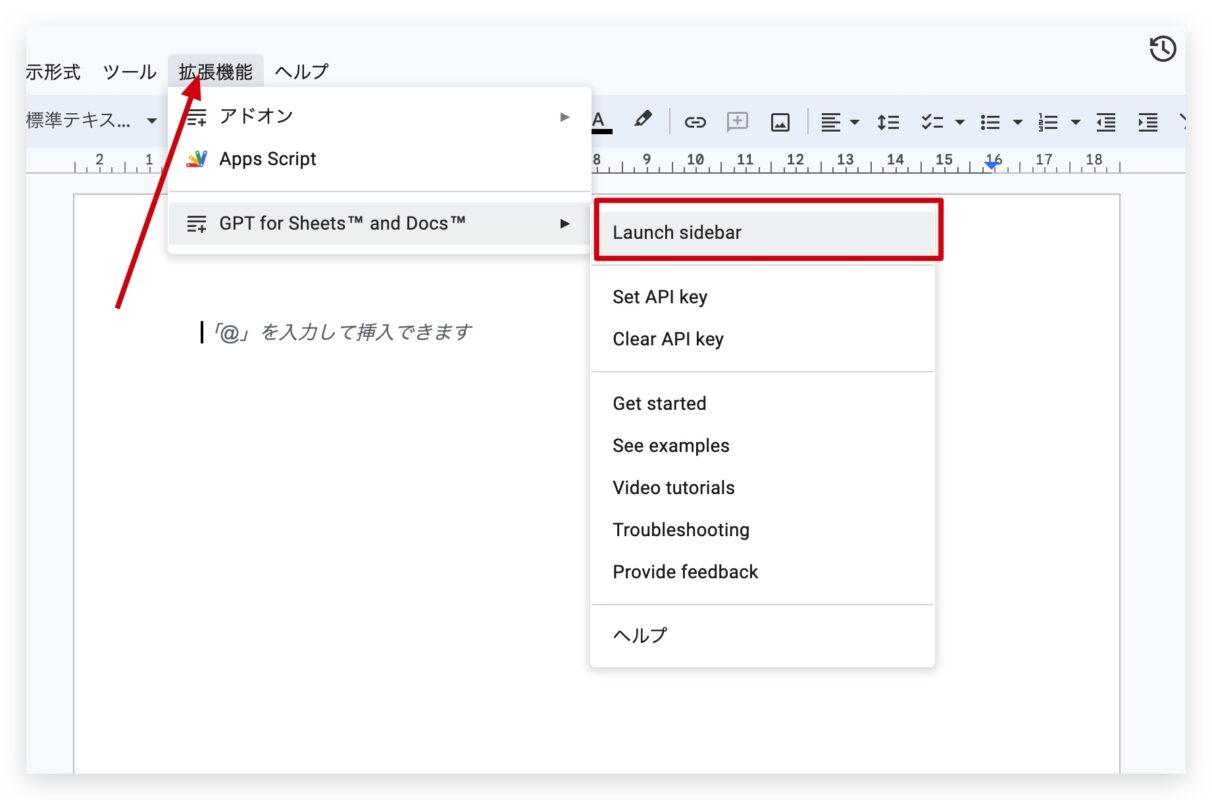
Task: Click the text color A icon
Action: pyautogui.click(x=599, y=121)
